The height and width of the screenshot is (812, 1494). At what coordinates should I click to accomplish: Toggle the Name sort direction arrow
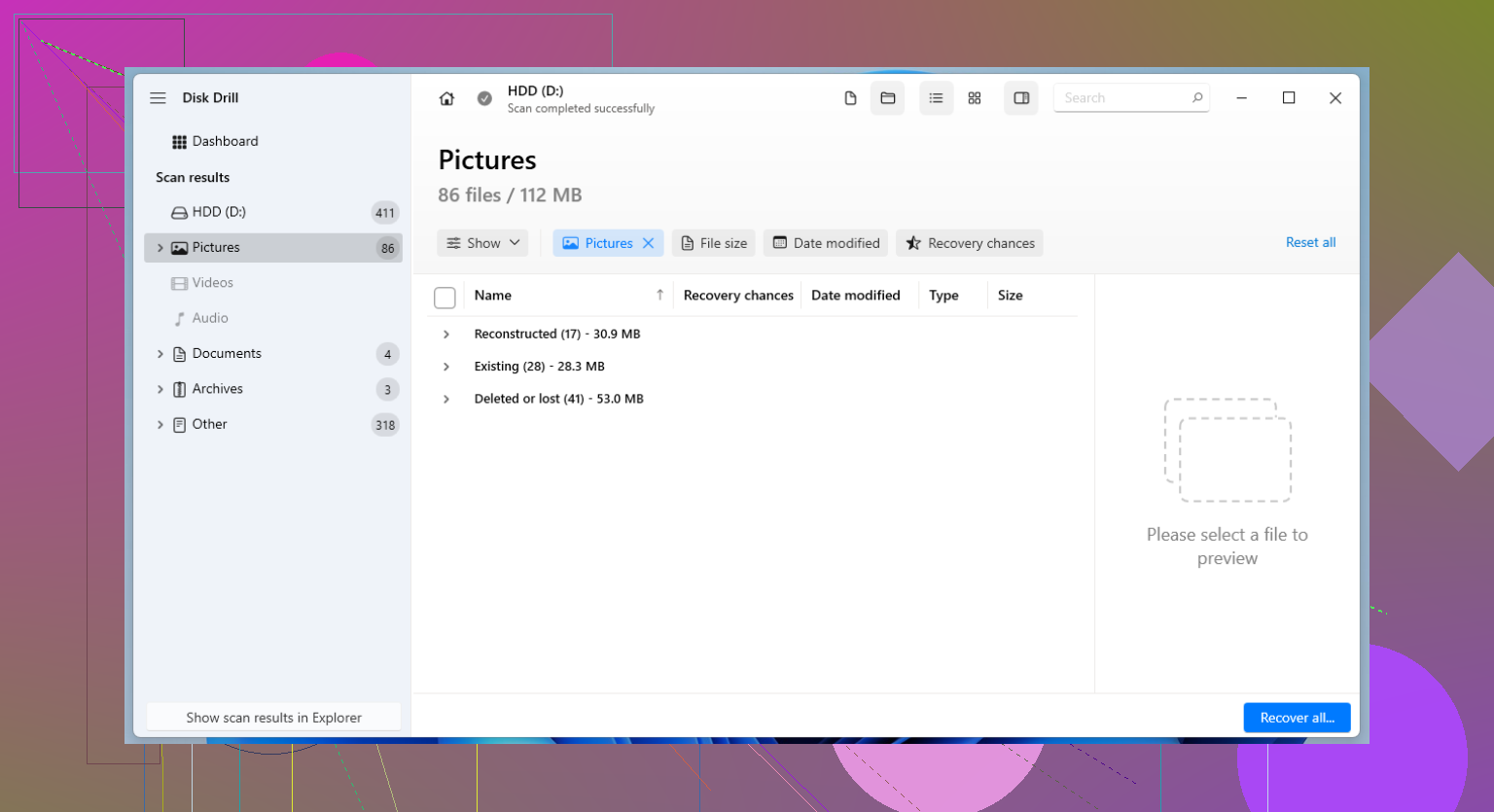coord(659,295)
